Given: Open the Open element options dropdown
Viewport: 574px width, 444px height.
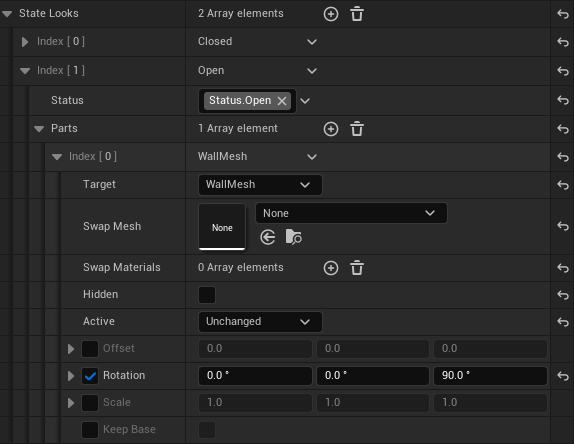Looking at the screenshot, I should pos(312,71).
